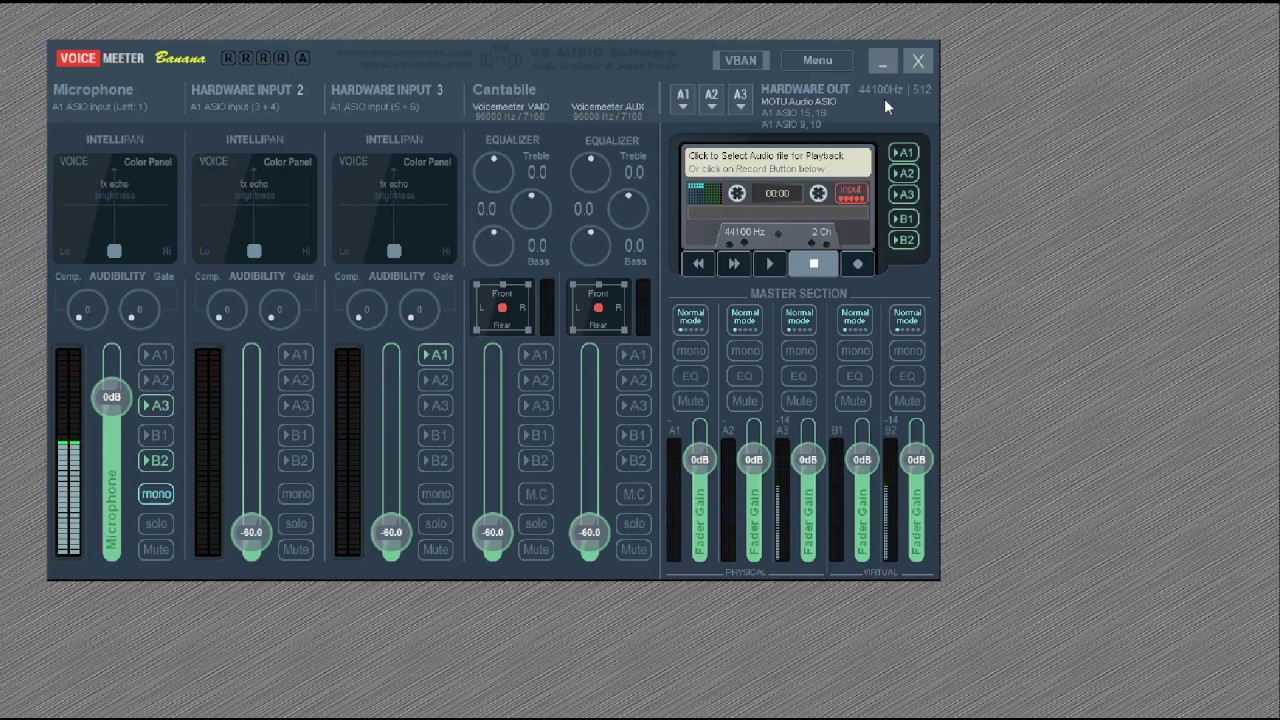The width and height of the screenshot is (1280, 720).
Task: Disable A3 routing on the Microphone strip
Action: pos(156,405)
